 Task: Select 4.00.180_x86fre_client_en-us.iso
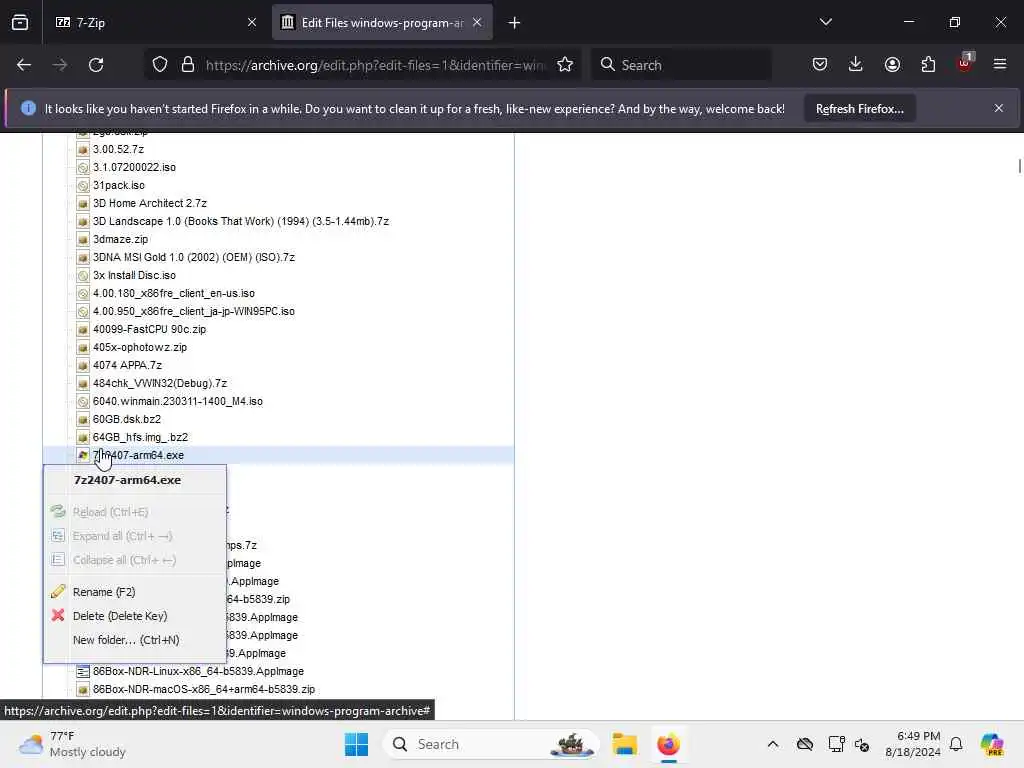[174, 293]
